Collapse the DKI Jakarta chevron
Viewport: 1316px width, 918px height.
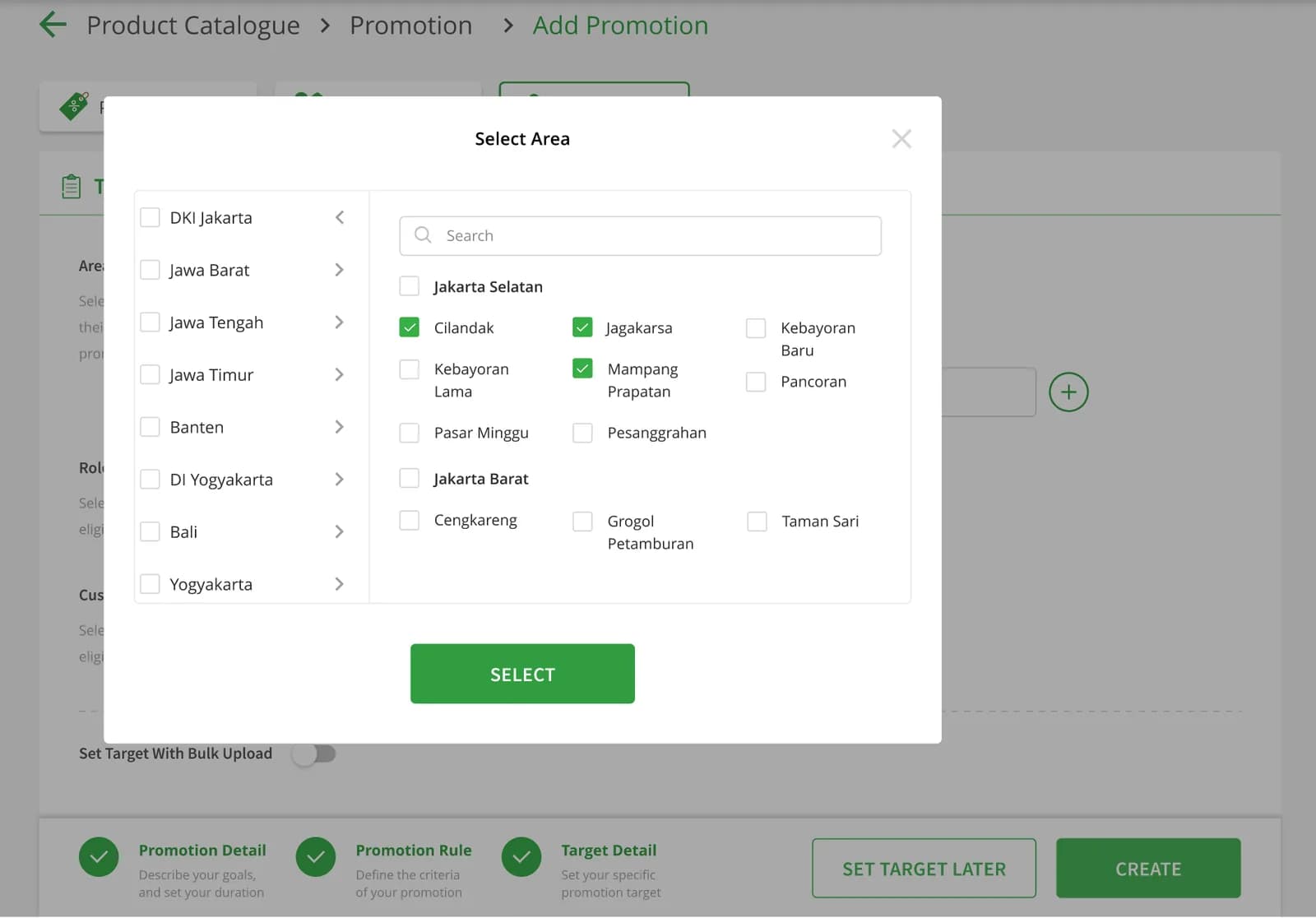tap(339, 217)
